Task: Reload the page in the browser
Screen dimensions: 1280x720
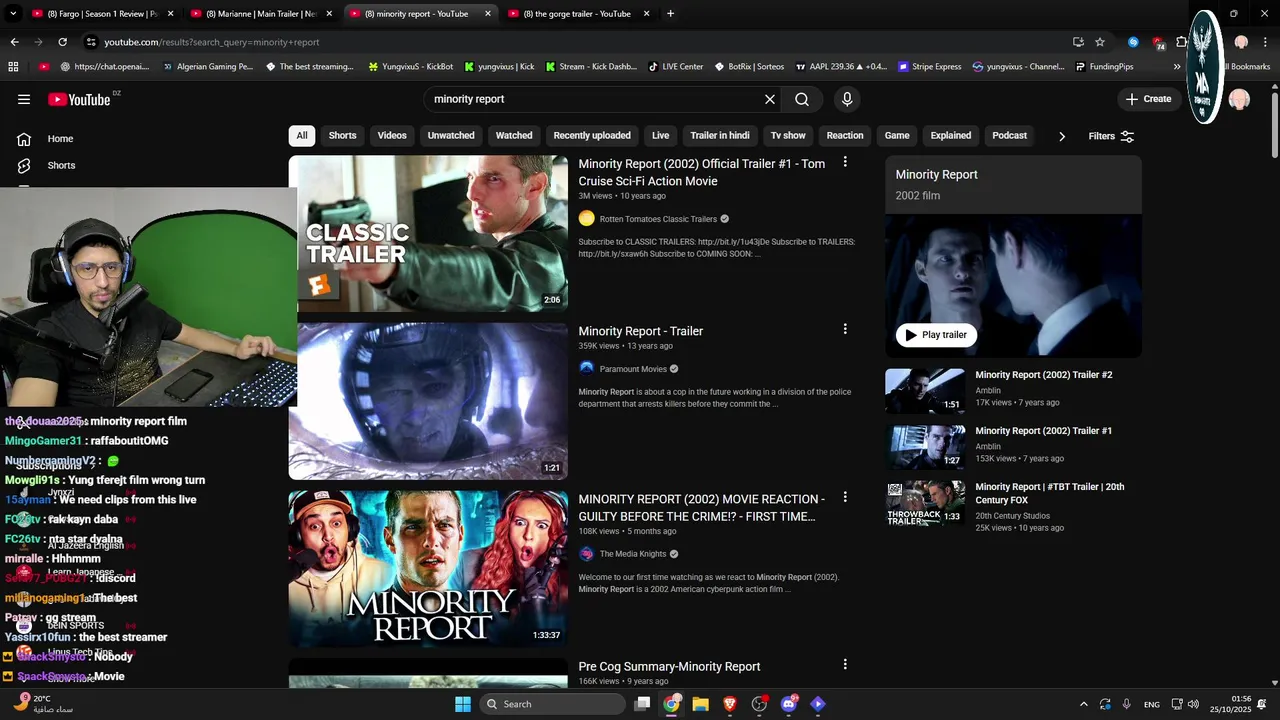Action: tap(62, 42)
